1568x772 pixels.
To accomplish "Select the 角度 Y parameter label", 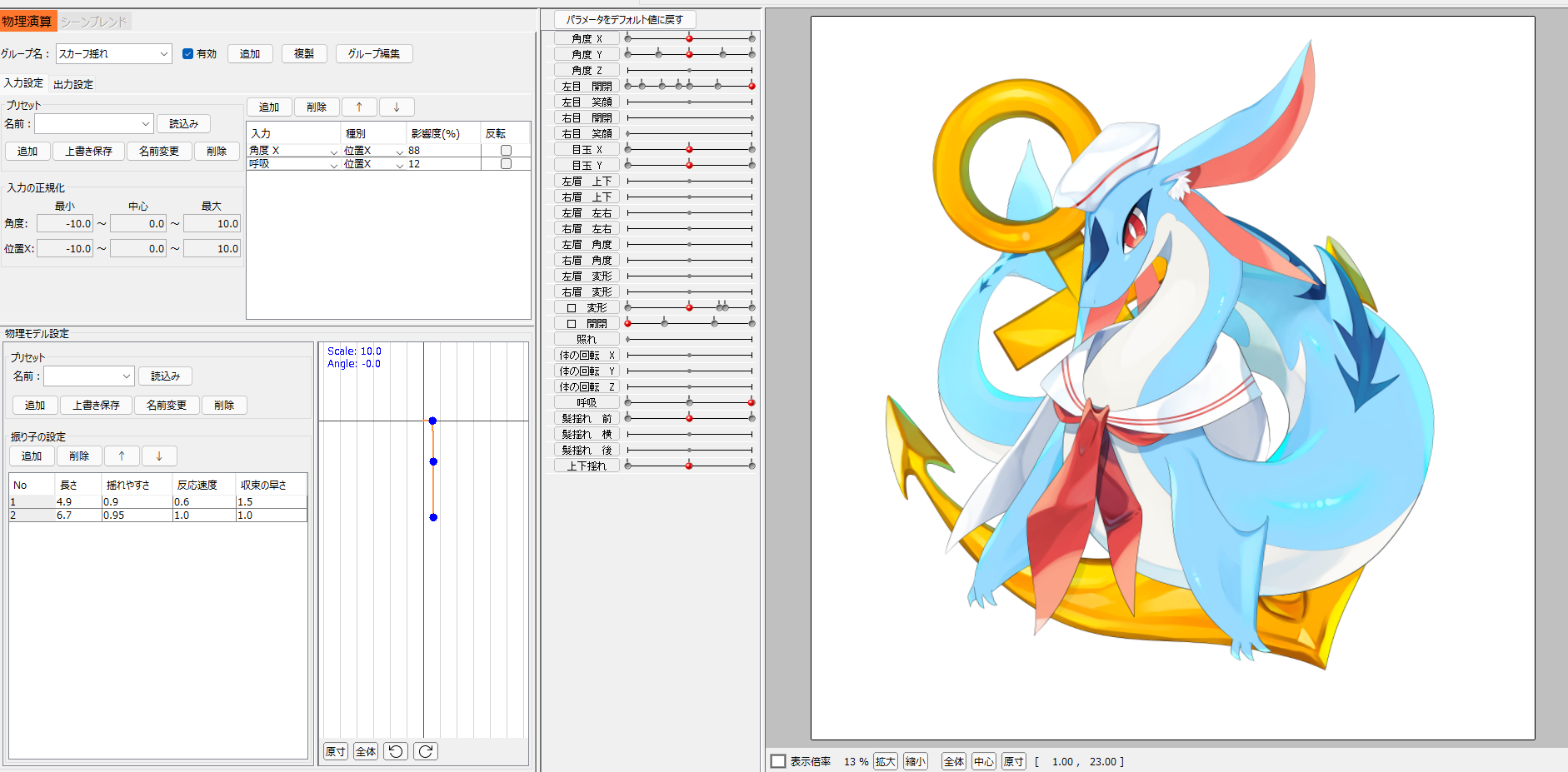I will point(587,54).
